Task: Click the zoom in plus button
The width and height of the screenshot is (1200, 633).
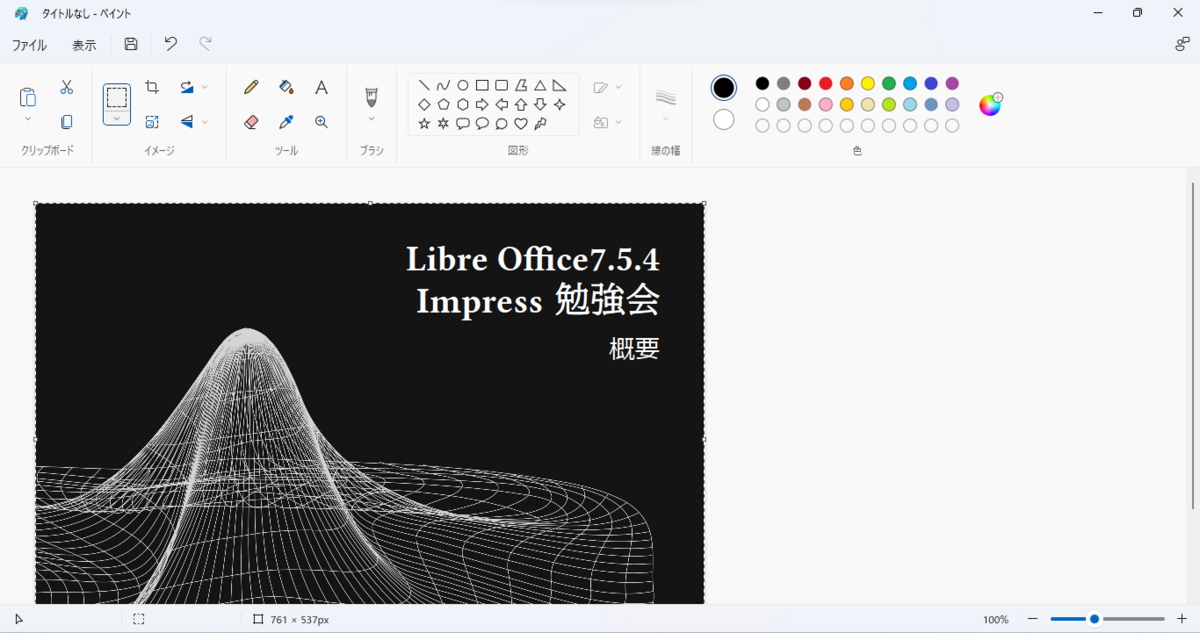Action: tap(1182, 619)
